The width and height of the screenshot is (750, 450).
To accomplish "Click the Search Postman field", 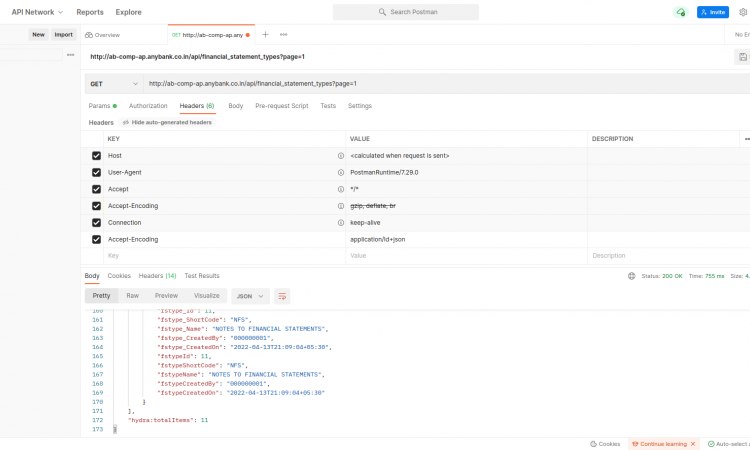I will coord(405,12).
